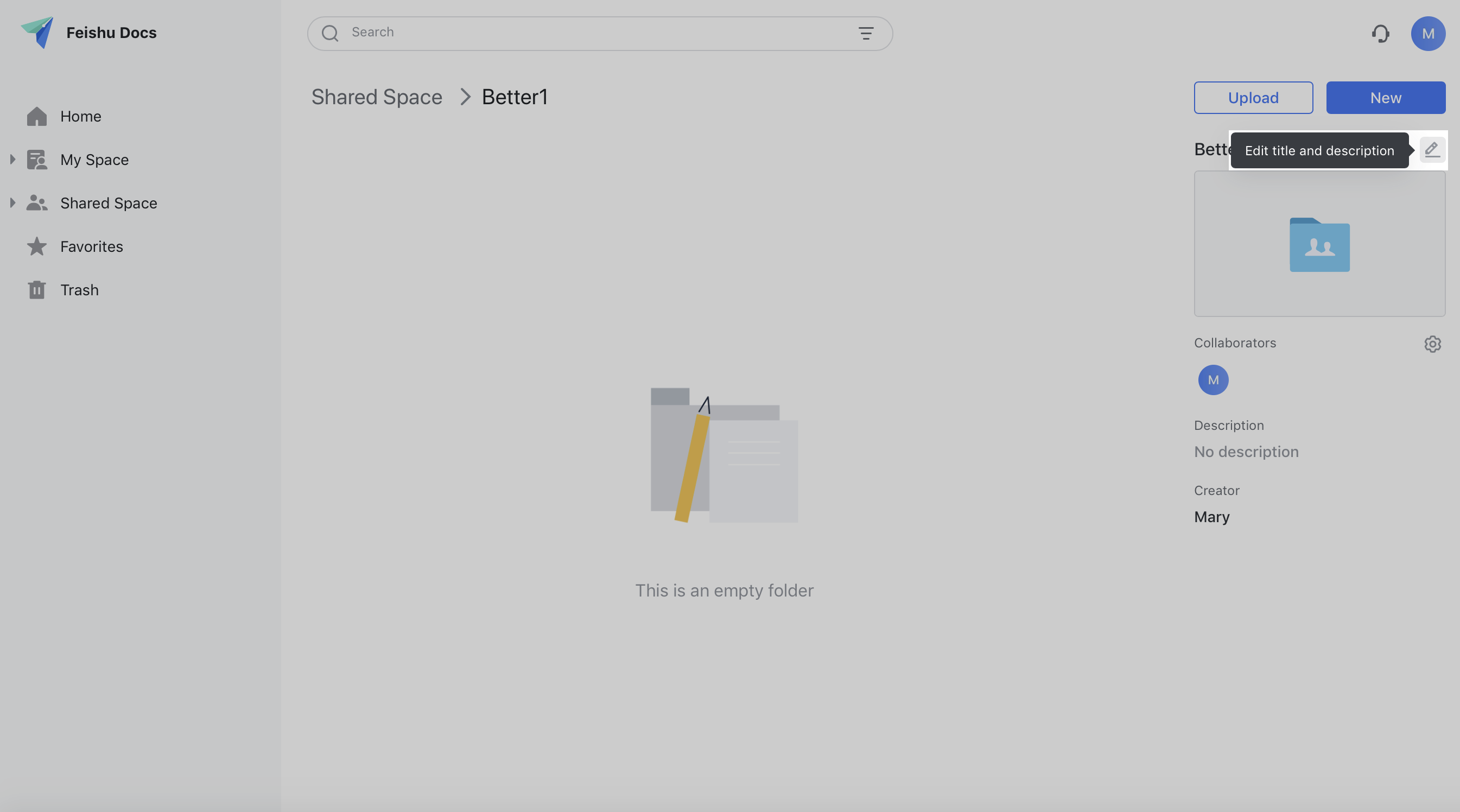Open the search filter options icon
Viewport: 1460px width, 812px height.
866,34
